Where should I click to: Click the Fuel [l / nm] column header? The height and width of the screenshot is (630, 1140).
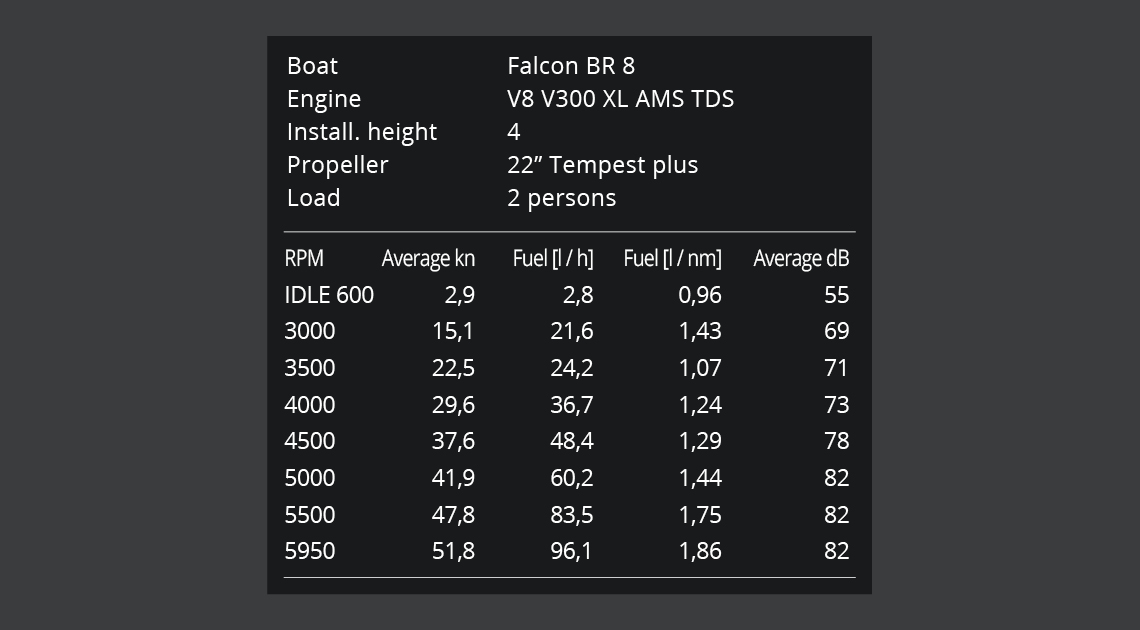click(672, 258)
